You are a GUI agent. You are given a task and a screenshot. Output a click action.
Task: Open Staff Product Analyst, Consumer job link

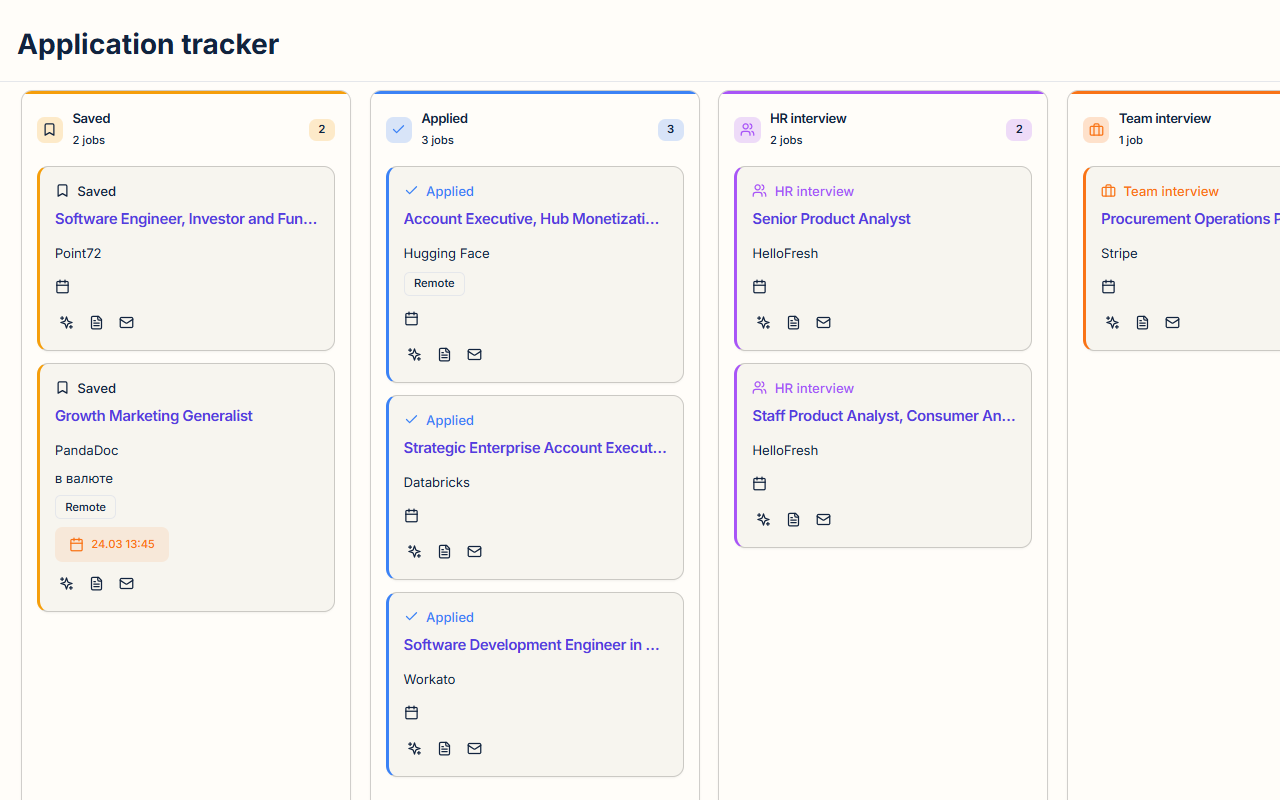pyautogui.click(x=883, y=416)
